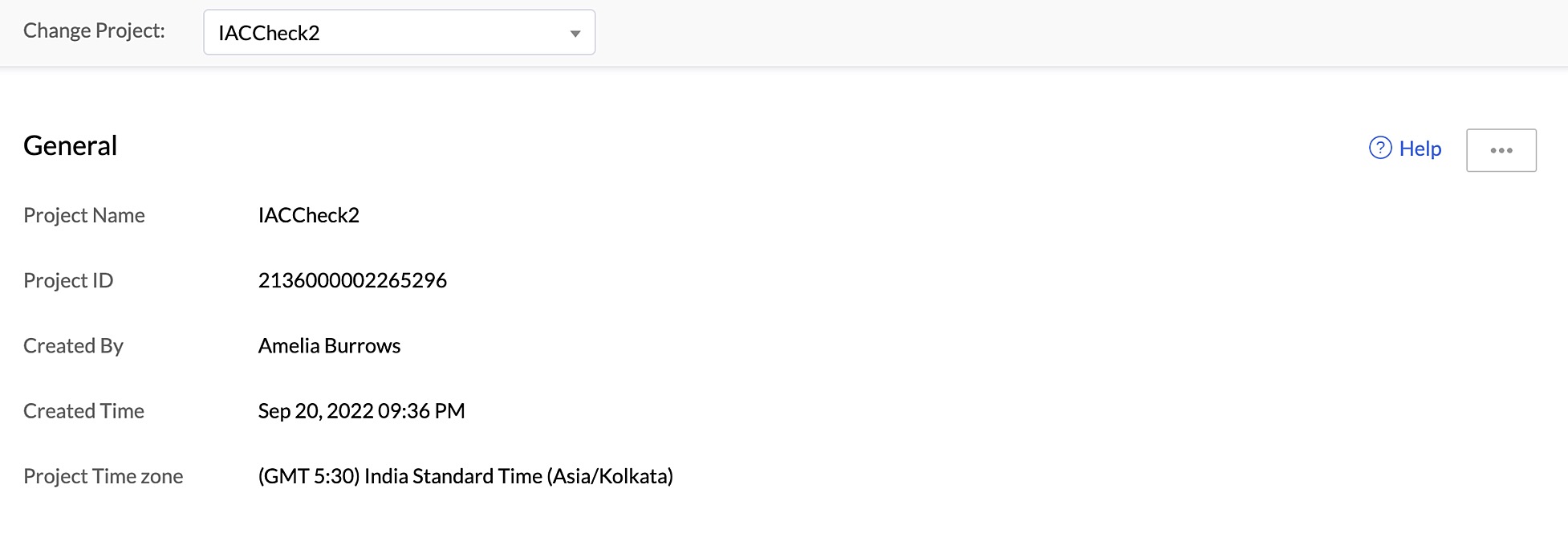
Task: Select the IACCheck2 project name value
Action: 309,215
